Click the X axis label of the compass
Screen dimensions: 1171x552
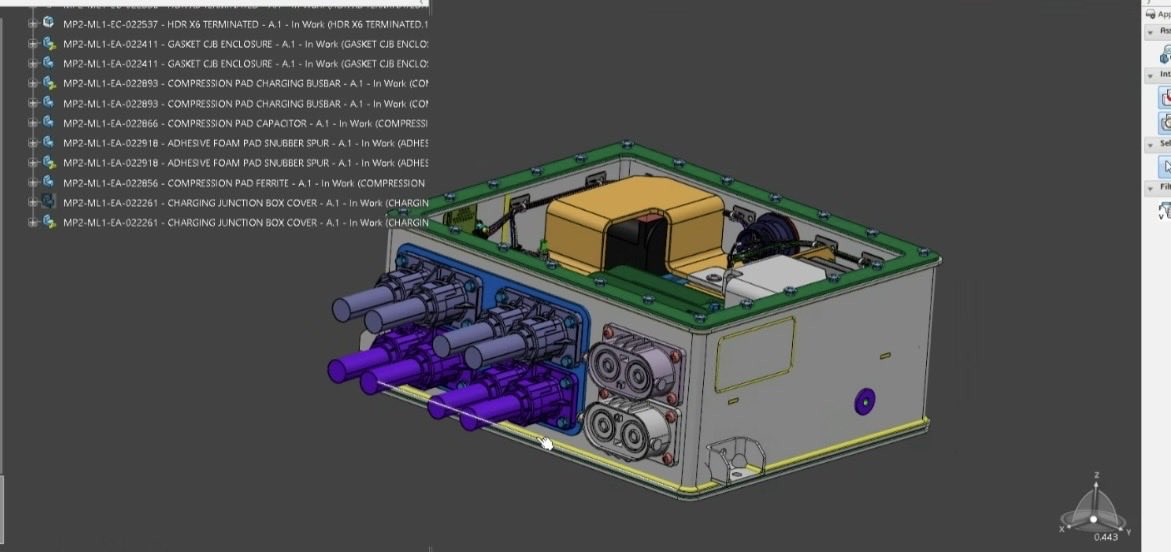tap(1062, 529)
